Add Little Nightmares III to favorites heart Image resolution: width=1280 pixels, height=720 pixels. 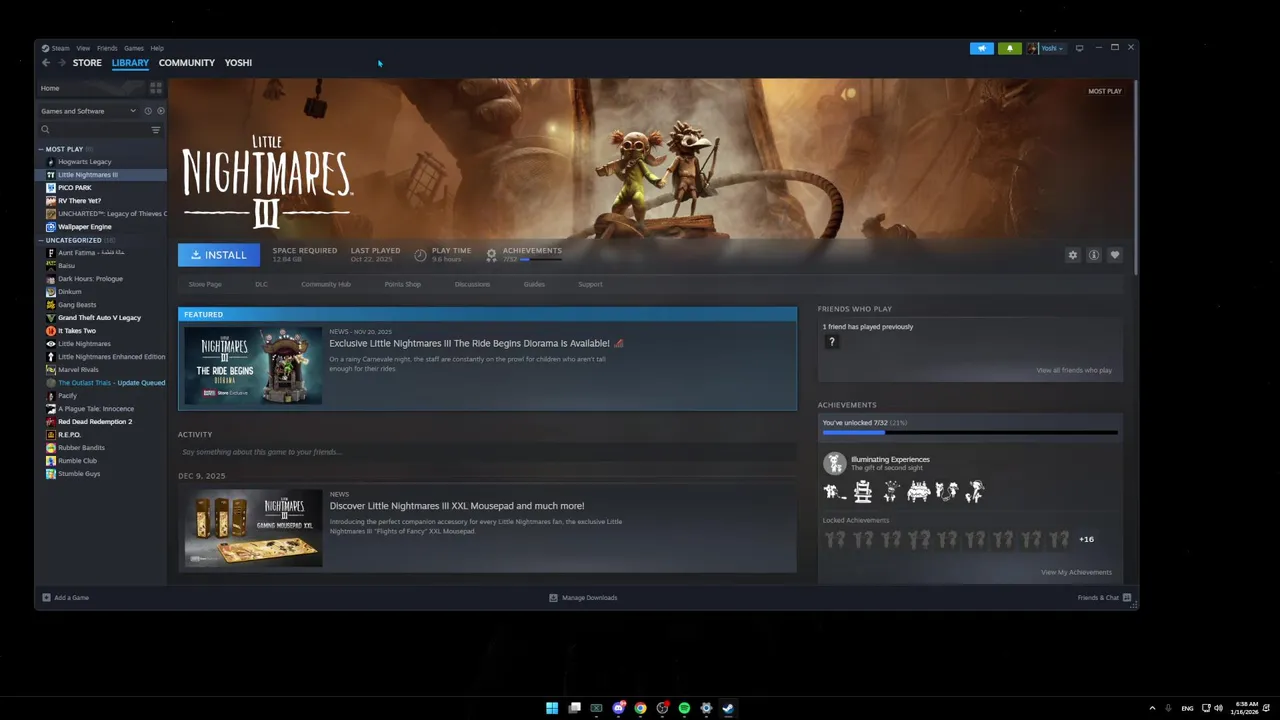1115,255
